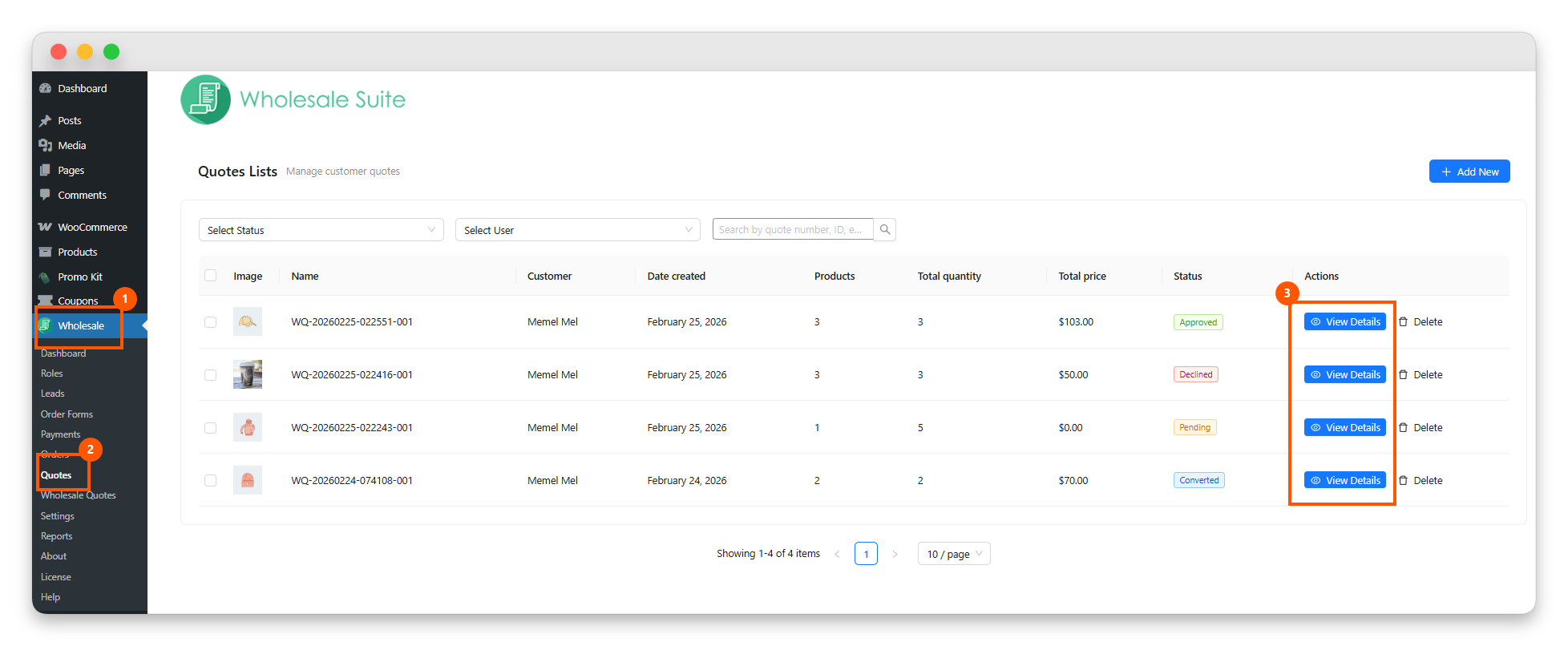Select the checkbox for quote WQ-20260224-074108-001
The height and width of the screenshot is (646, 1568).
click(211, 481)
